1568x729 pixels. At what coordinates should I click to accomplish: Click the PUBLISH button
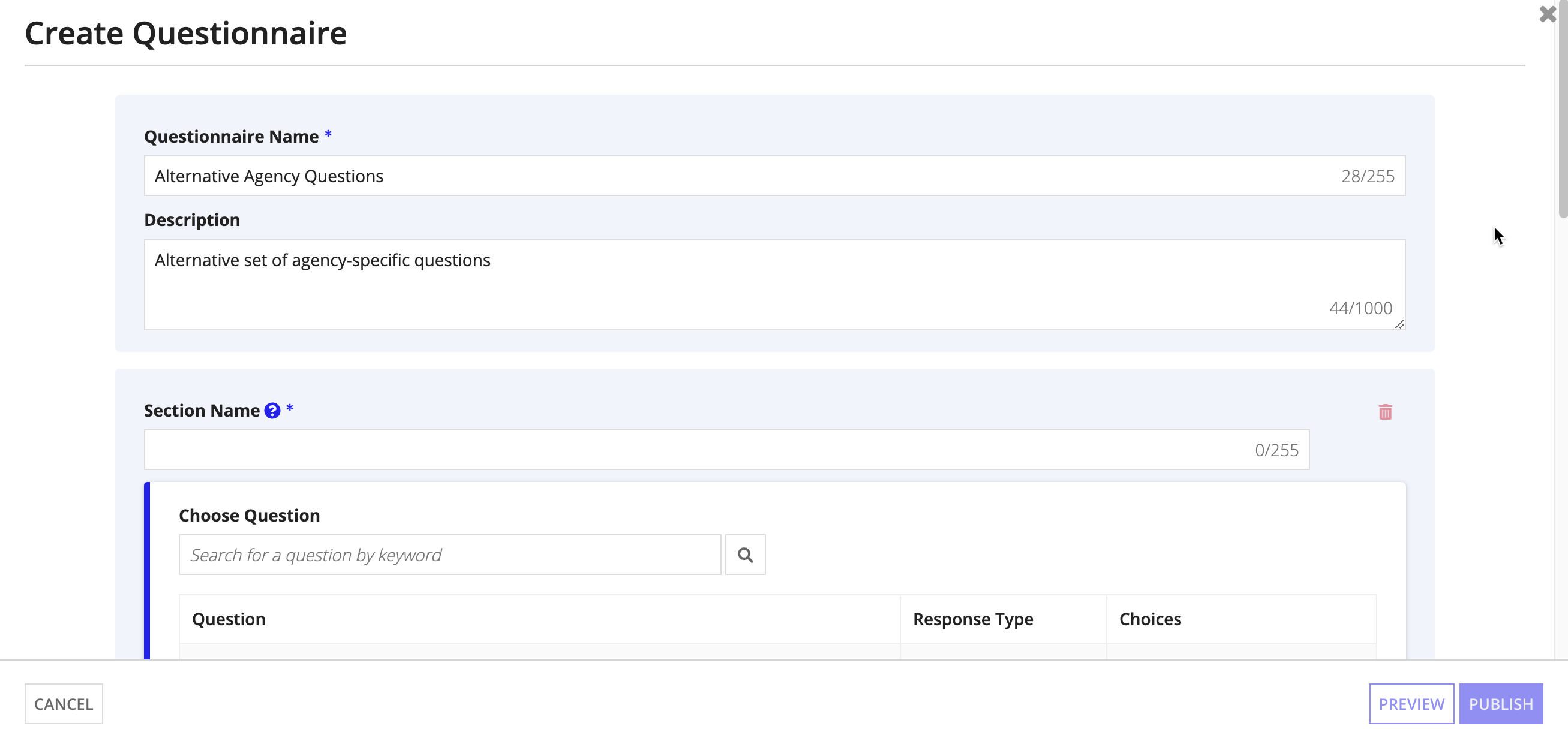tap(1499, 704)
